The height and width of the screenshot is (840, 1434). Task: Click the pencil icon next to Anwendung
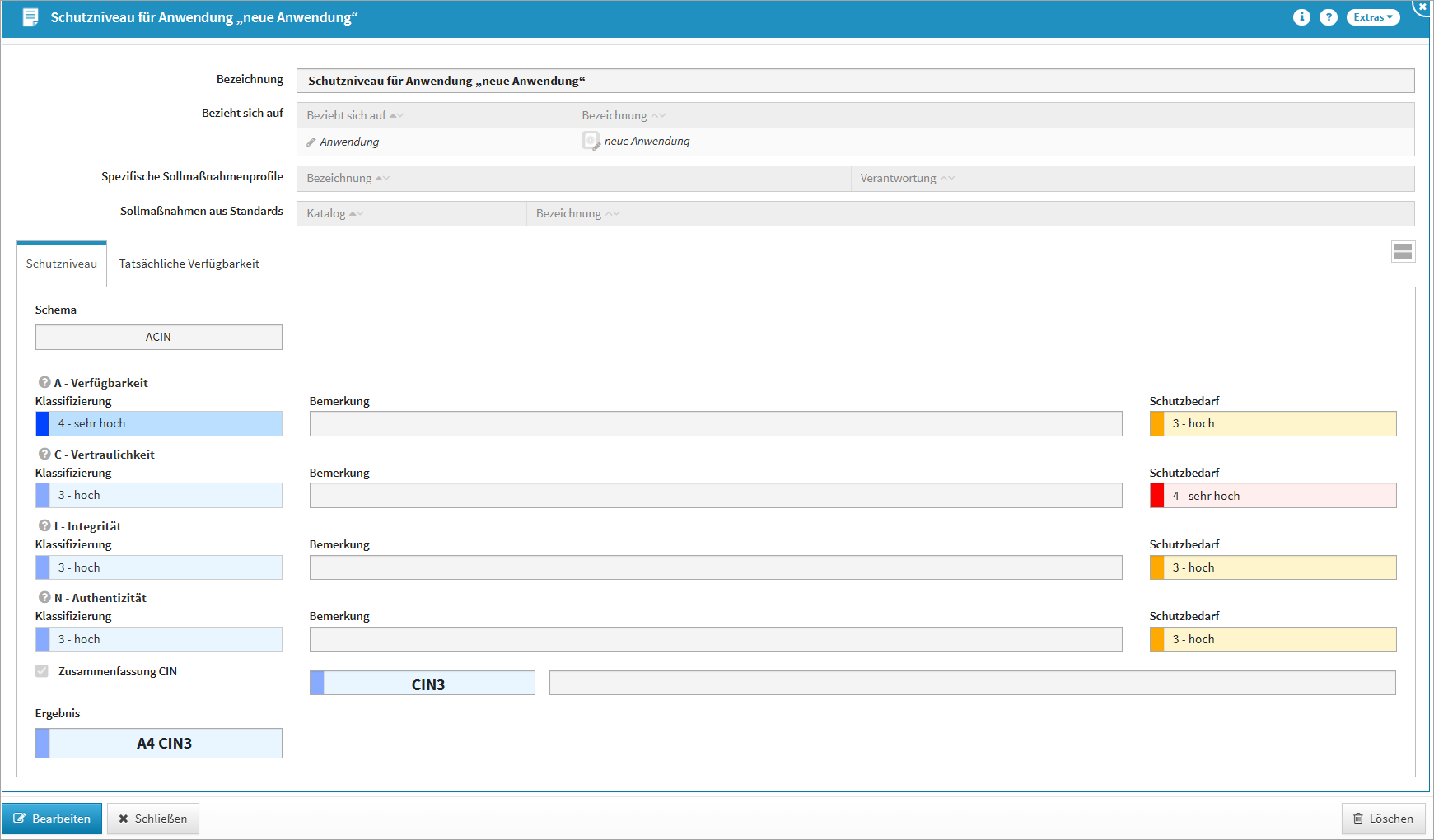[311, 142]
